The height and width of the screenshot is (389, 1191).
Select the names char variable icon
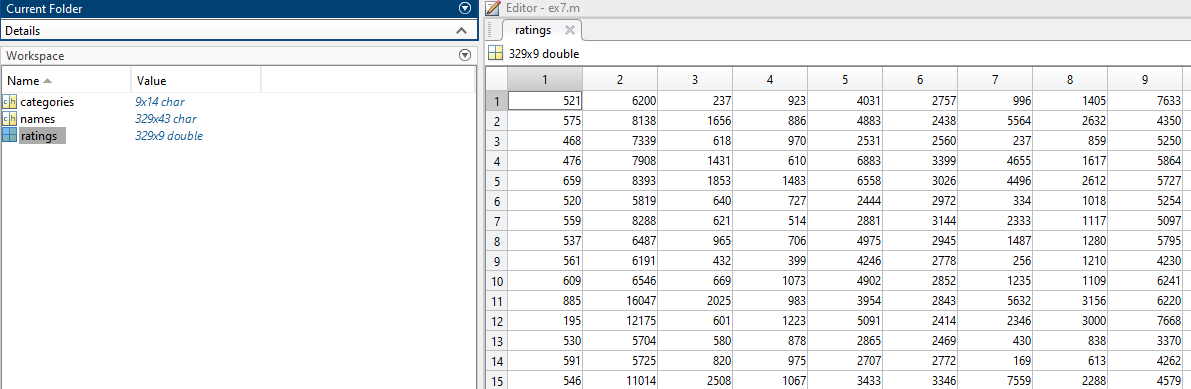click(9, 119)
